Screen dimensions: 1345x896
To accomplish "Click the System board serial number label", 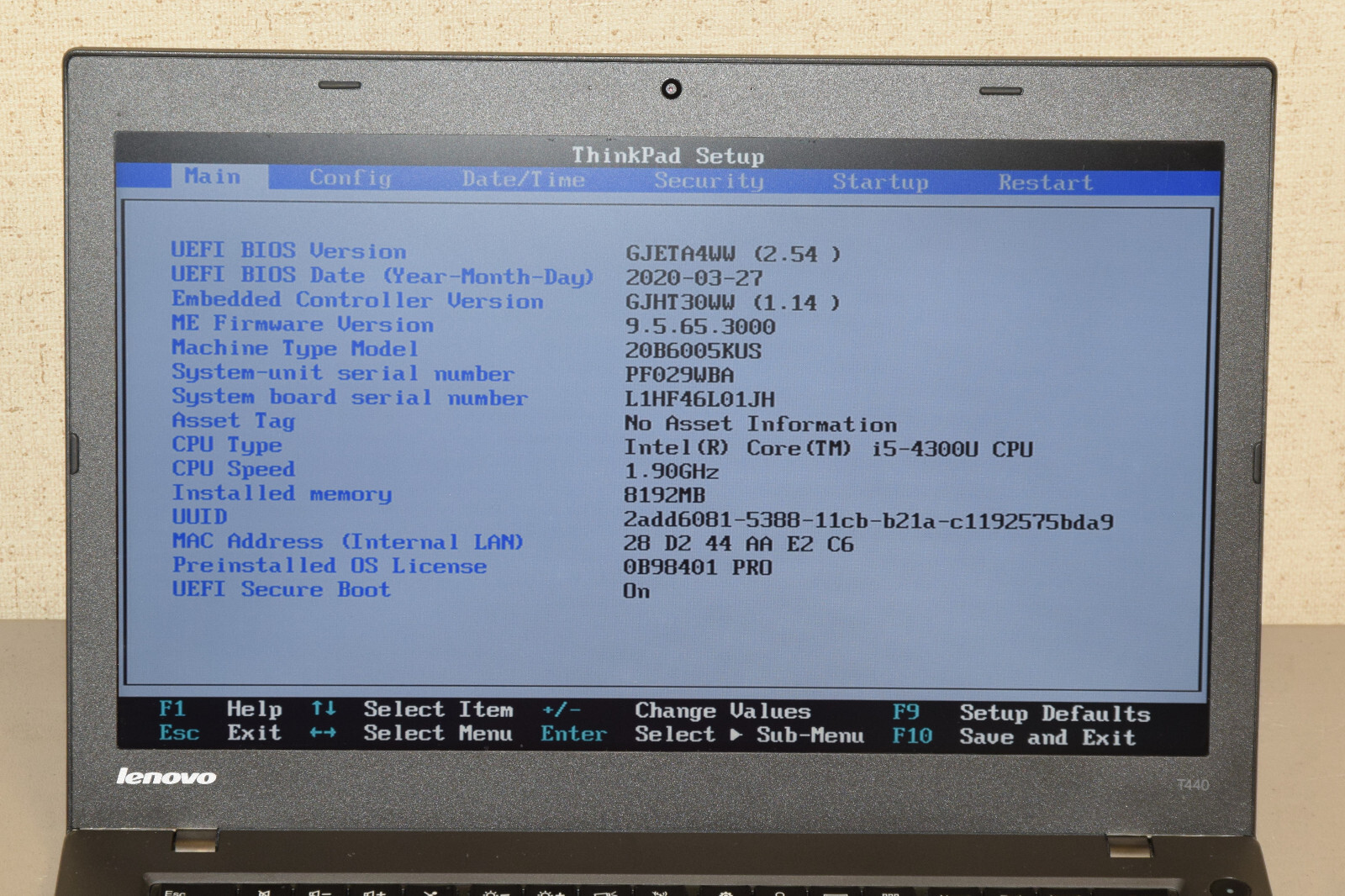I will [350, 397].
